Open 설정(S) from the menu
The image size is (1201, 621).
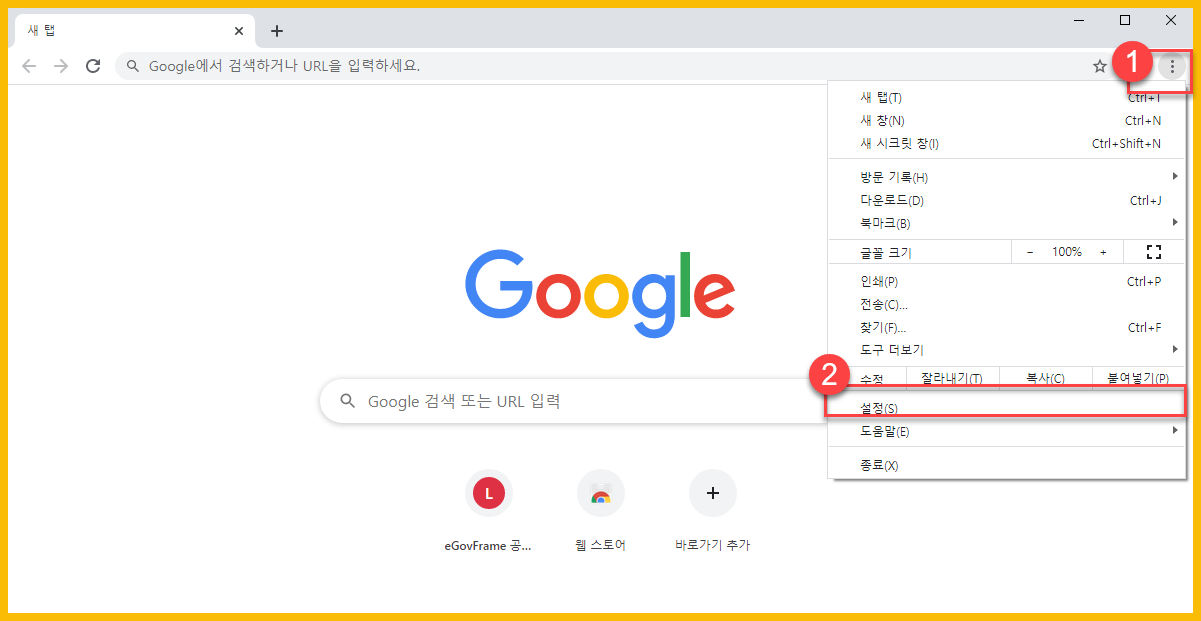[x=1007, y=408]
